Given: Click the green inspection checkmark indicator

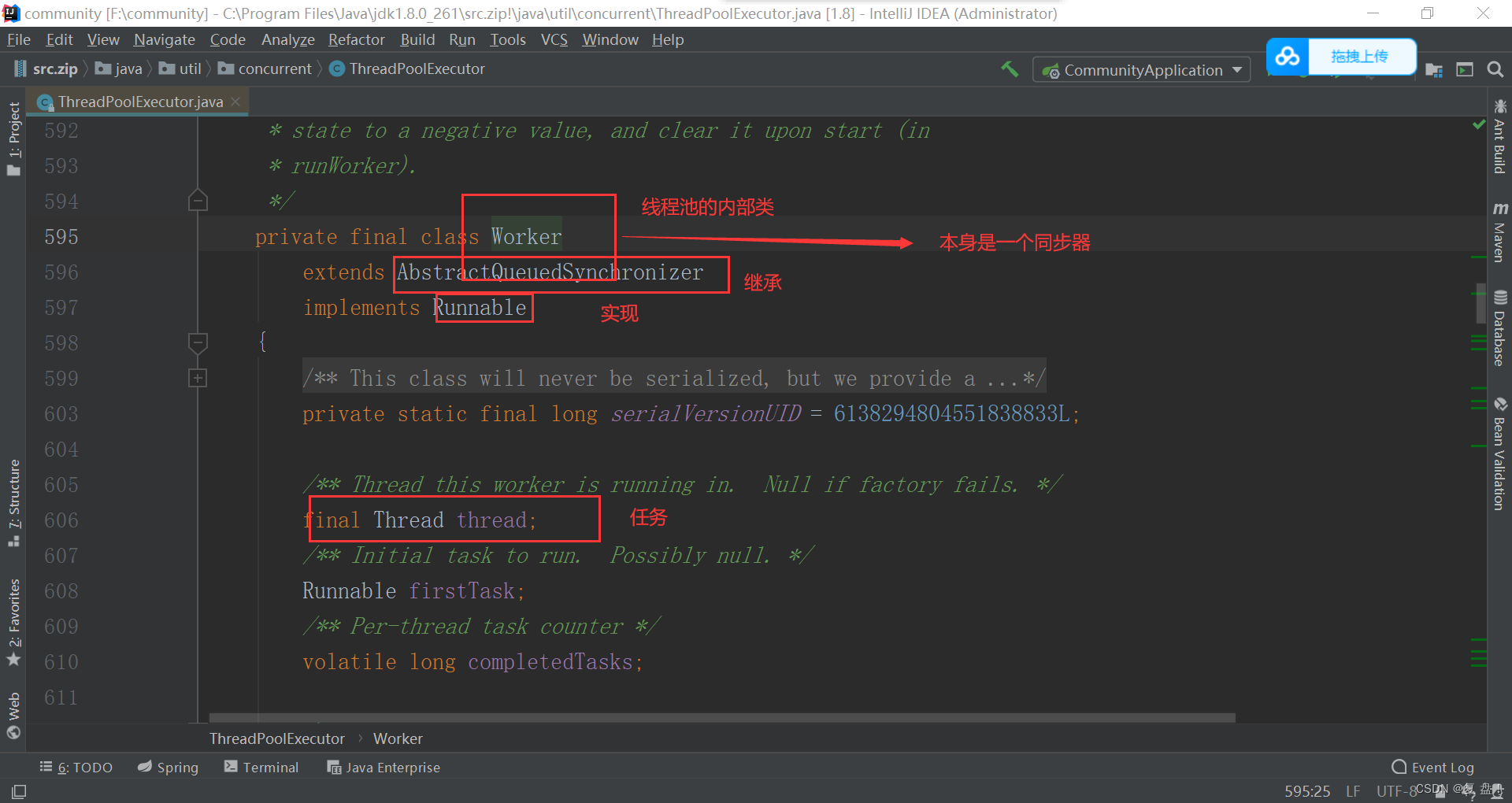Looking at the screenshot, I should coord(1479,124).
